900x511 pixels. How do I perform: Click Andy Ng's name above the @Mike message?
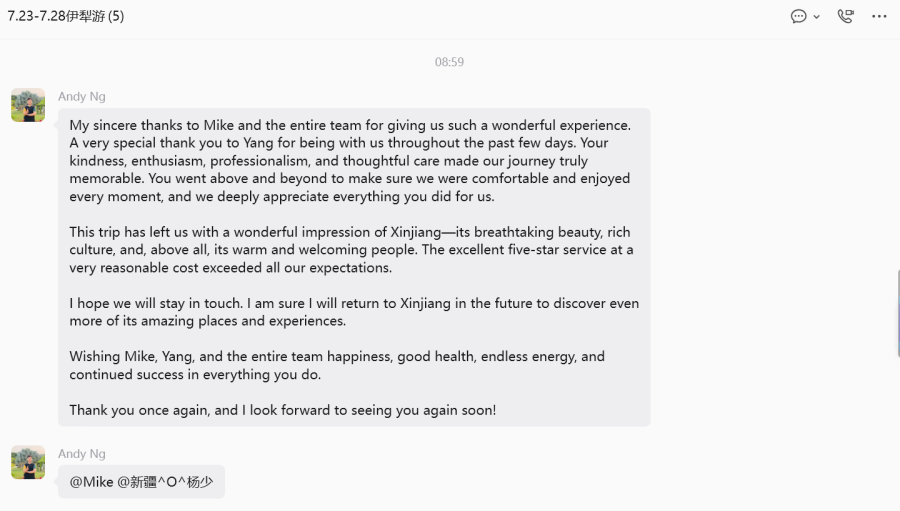[82, 454]
